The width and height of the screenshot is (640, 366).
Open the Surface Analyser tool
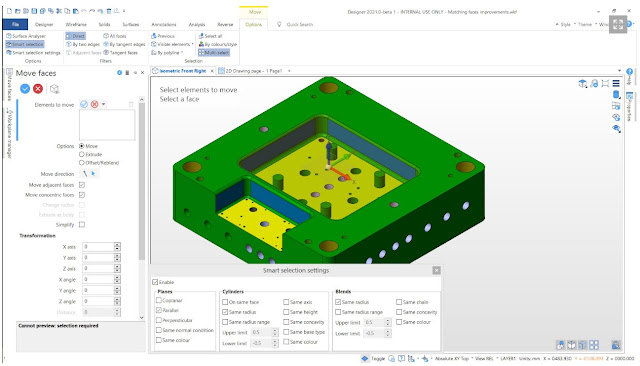[26, 36]
